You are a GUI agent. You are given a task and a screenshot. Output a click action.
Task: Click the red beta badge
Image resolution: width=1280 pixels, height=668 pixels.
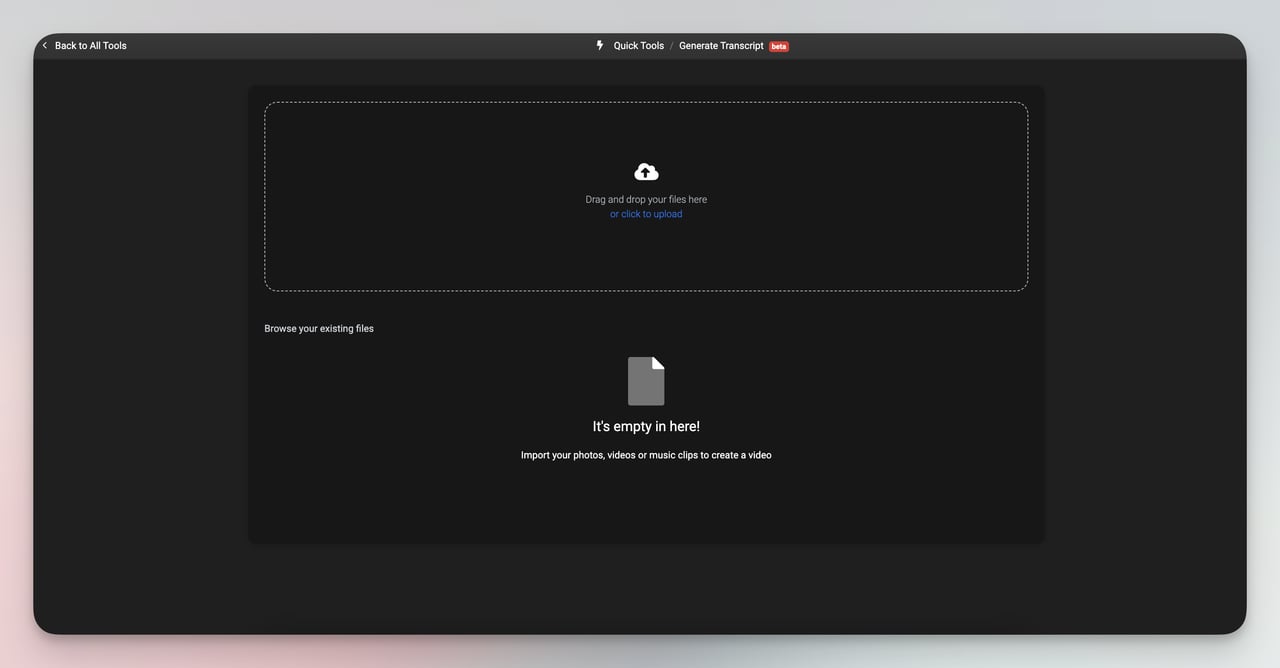click(778, 45)
